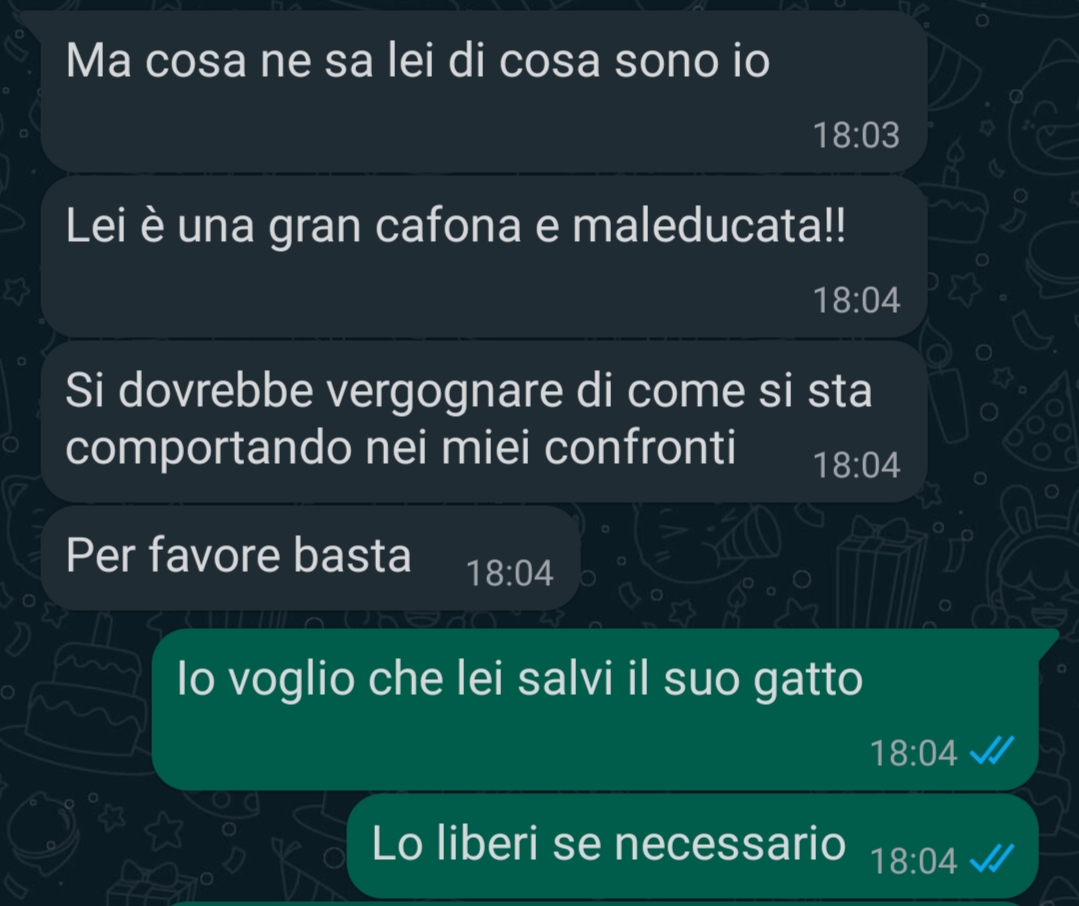The height and width of the screenshot is (906, 1079).
Task: Tap the 18:03 timestamp on the first message
Action: (856, 135)
